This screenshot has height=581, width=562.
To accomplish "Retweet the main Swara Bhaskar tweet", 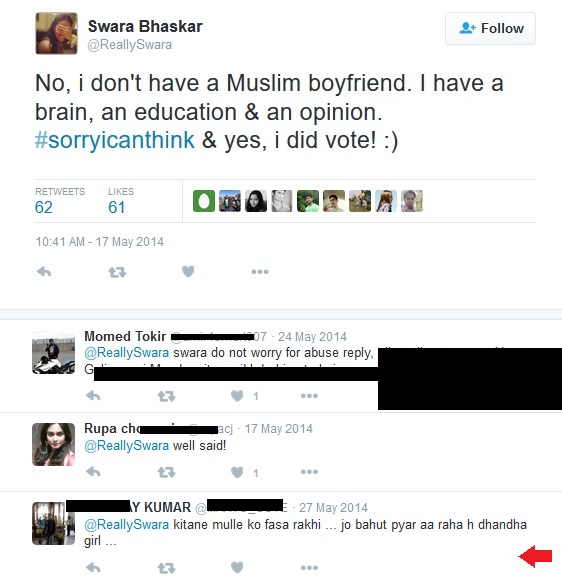I will coord(117,273).
